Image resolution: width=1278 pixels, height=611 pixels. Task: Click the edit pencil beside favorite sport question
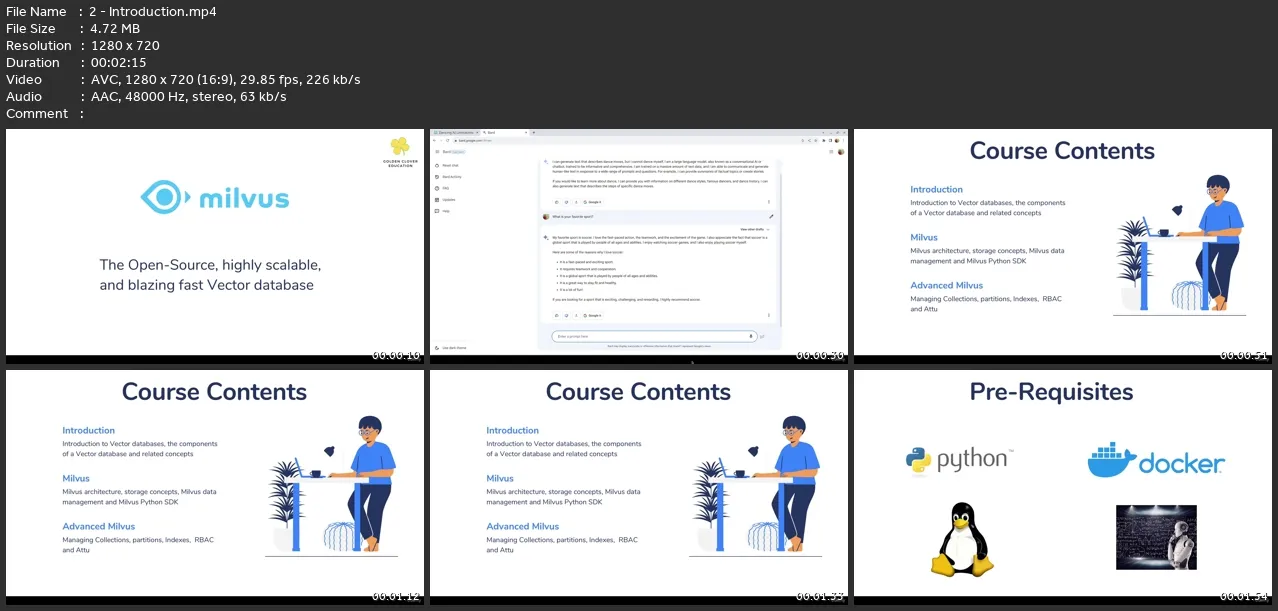tap(771, 216)
